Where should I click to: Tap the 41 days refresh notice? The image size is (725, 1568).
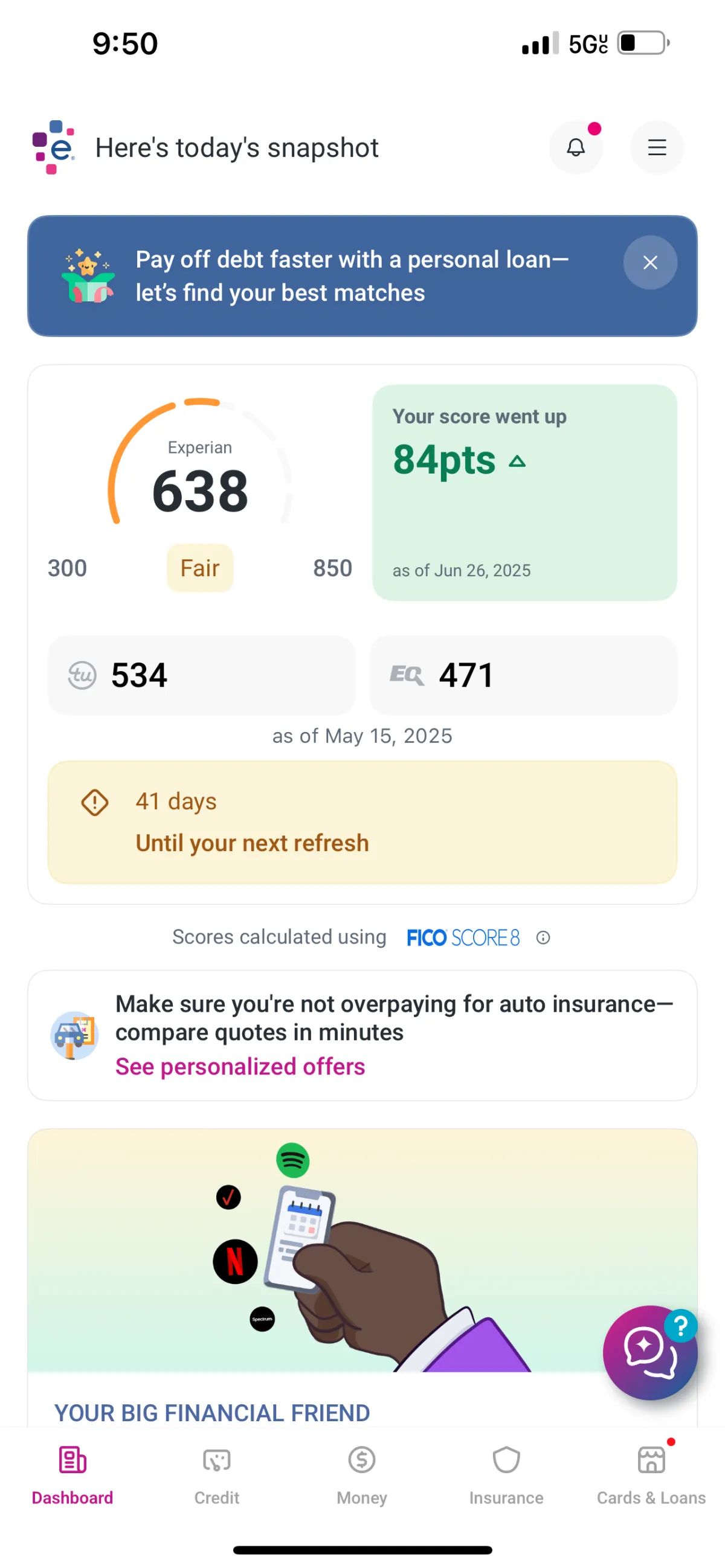[362, 821]
